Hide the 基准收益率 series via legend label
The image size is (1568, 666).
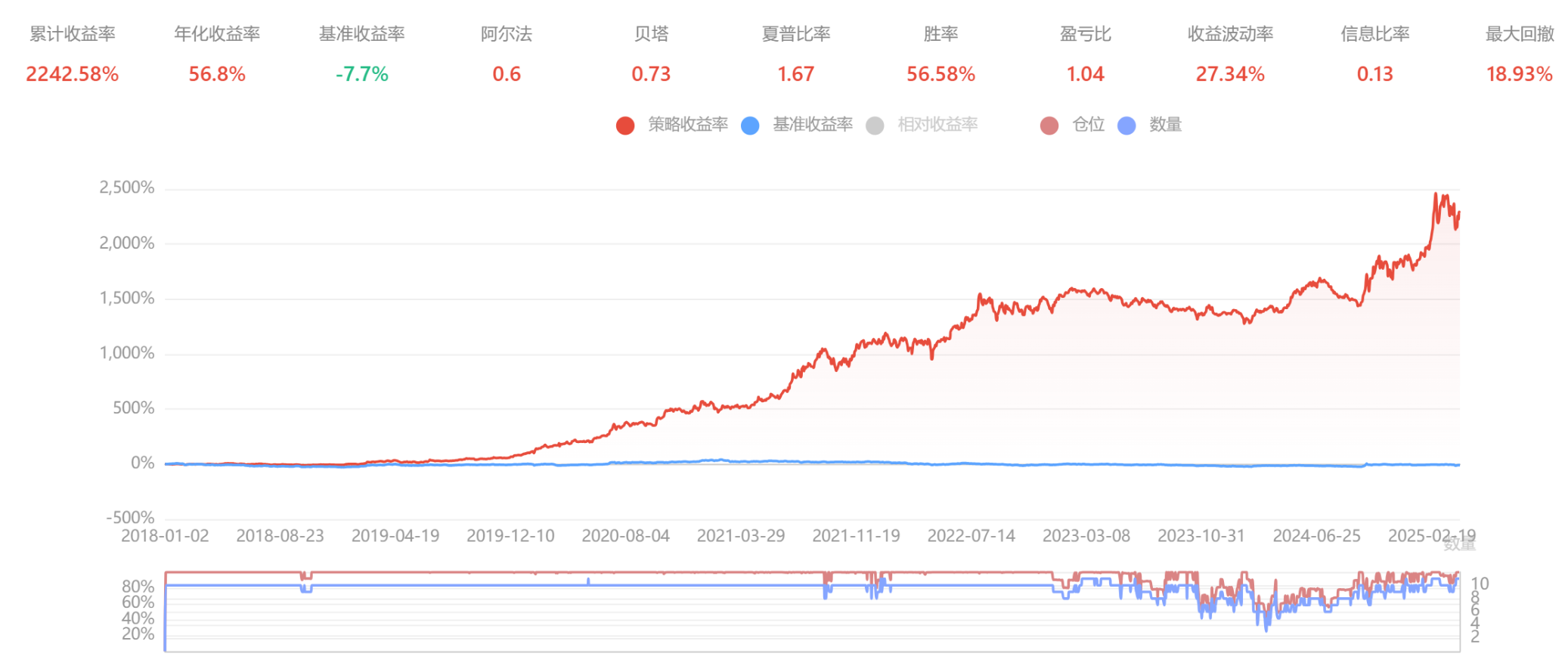(x=812, y=125)
